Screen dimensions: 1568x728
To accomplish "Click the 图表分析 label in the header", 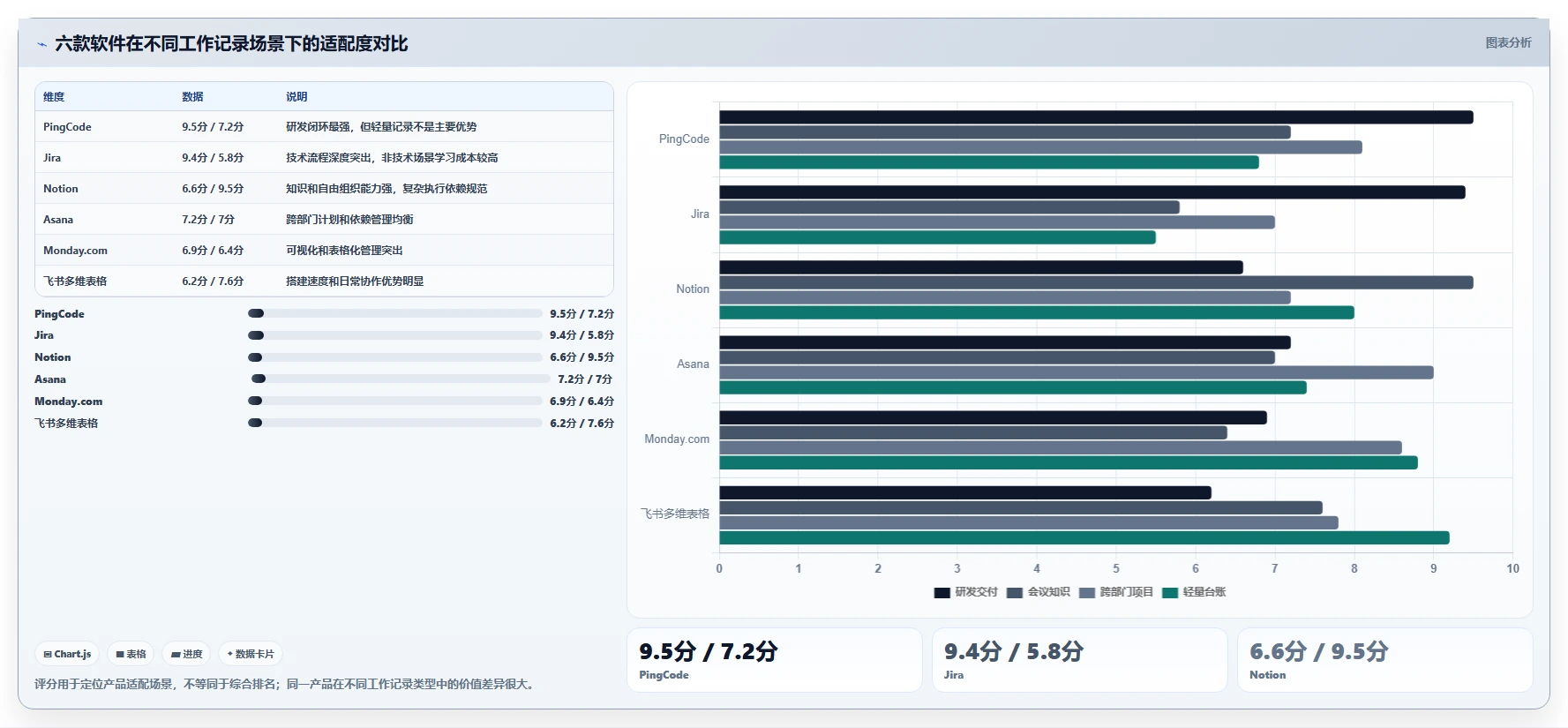I will point(1508,42).
